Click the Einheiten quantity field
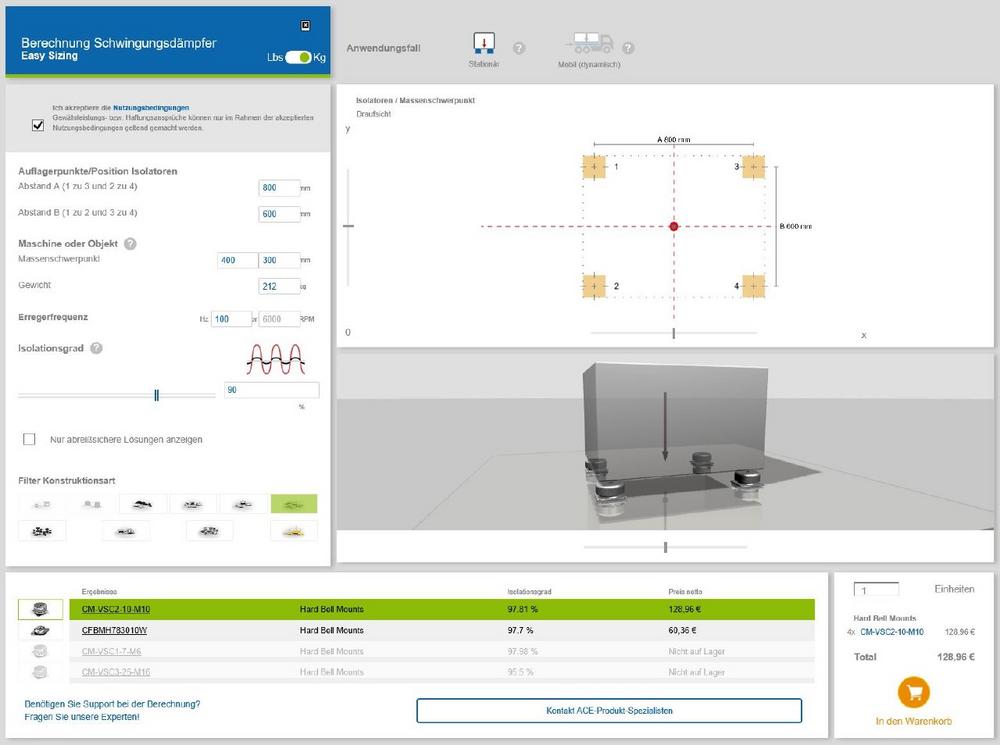The image size is (1000, 745). point(876,590)
